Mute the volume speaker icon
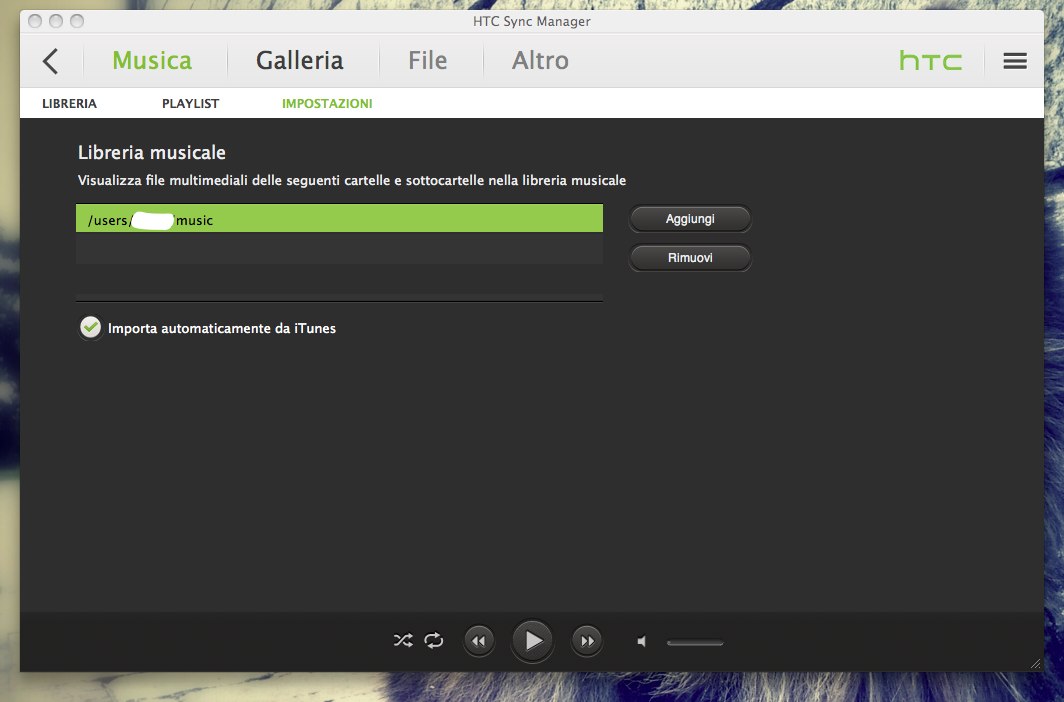 (x=642, y=641)
